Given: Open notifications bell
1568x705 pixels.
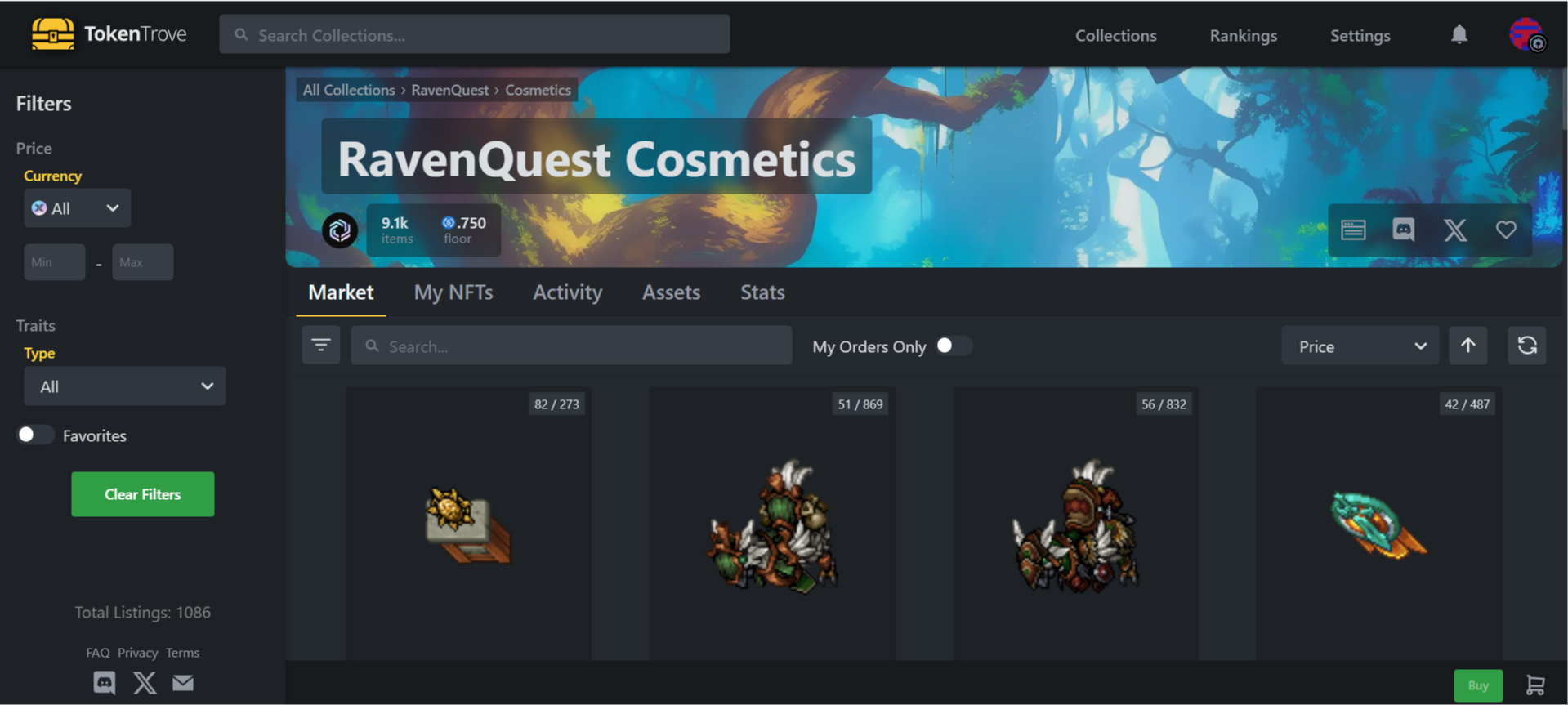Looking at the screenshot, I should coord(1459,34).
